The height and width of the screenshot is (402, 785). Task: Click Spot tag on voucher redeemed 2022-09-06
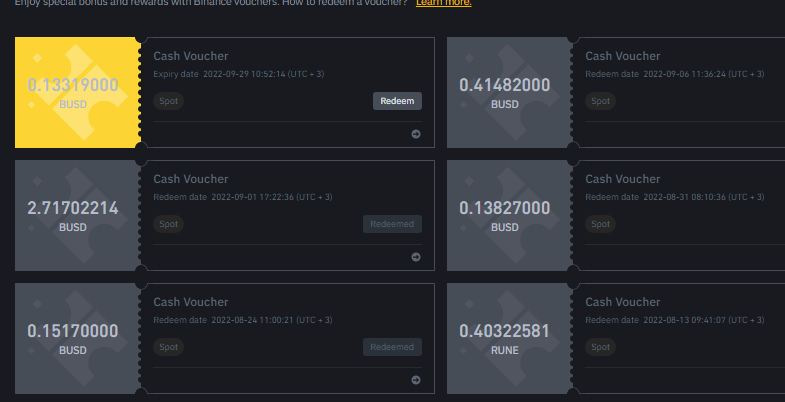pos(601,101)
